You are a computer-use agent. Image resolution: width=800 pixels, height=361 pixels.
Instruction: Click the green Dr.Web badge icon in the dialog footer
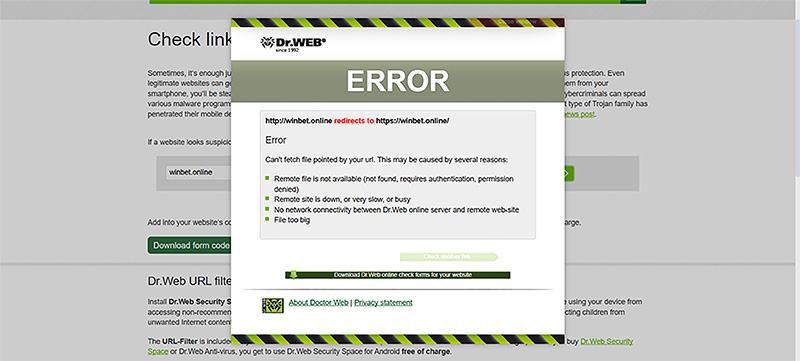(272, 305)
